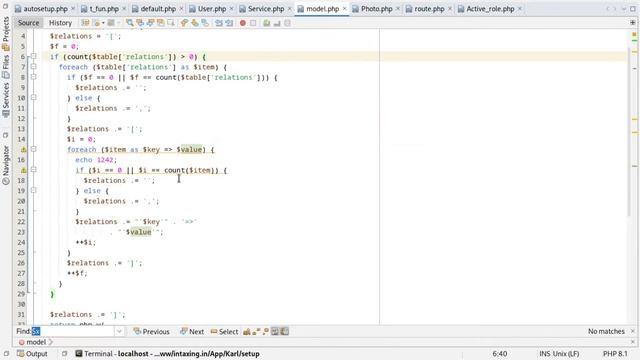Image resolution: width=640 pixels, height=360 pixels.
Task: Open the Photo.php tab
Action: (376, 9)
